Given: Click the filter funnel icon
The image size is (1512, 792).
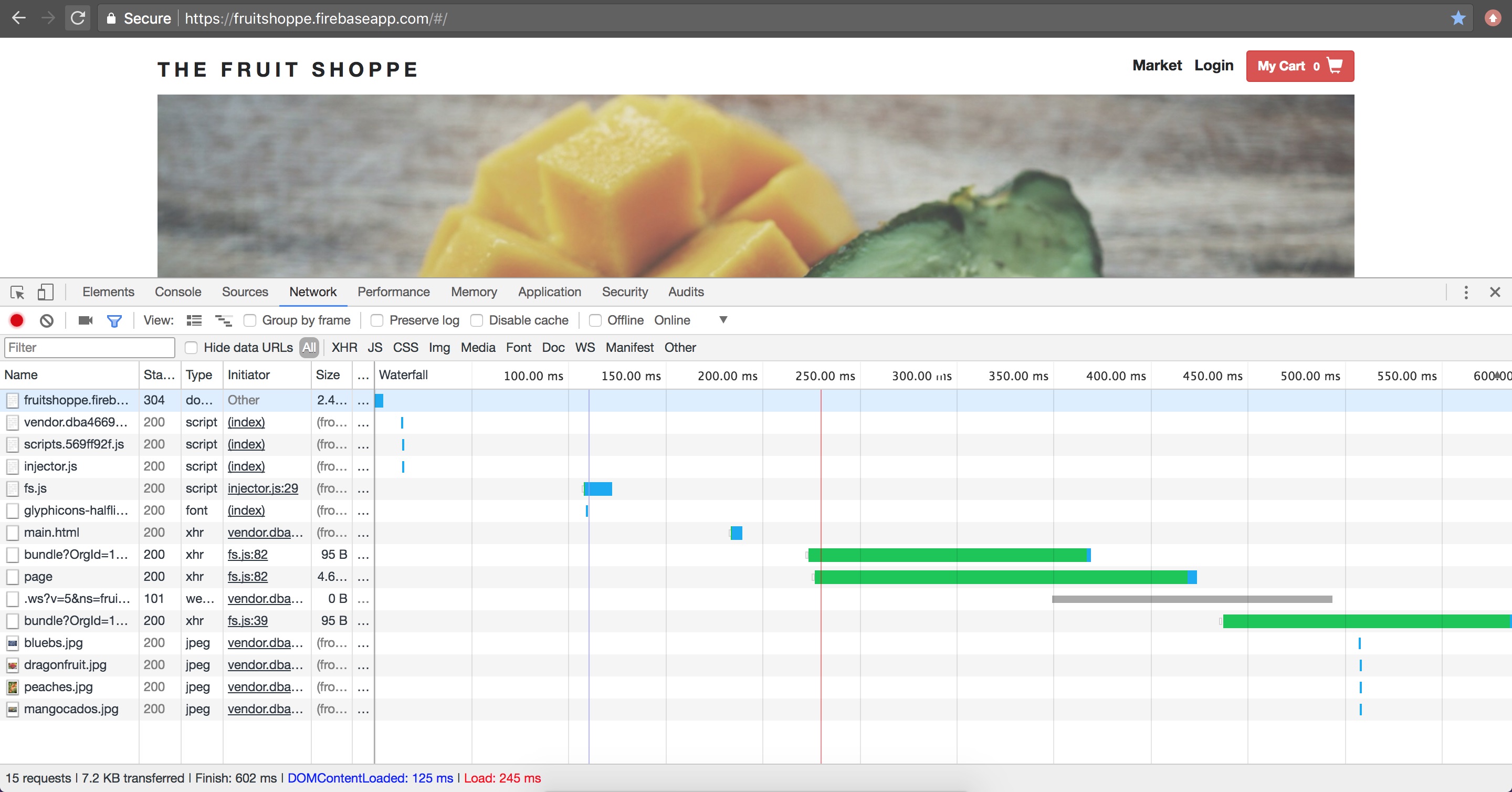Looking at the screenshot, I should [x=115, y=320].
